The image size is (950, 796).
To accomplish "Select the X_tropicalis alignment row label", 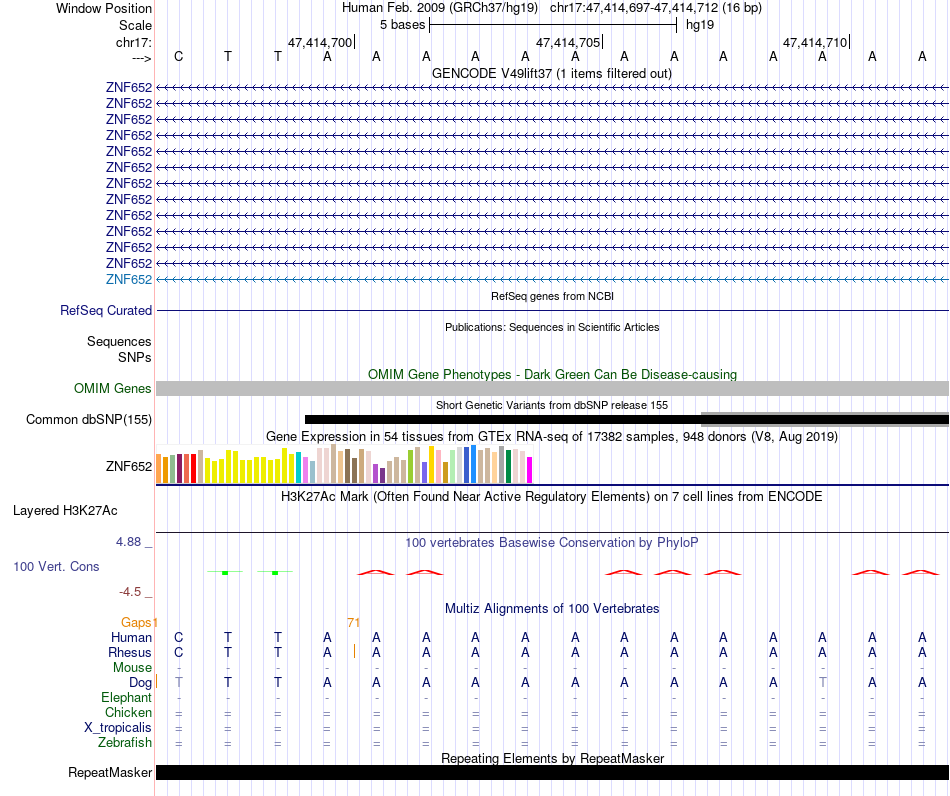I will [118, 728].
